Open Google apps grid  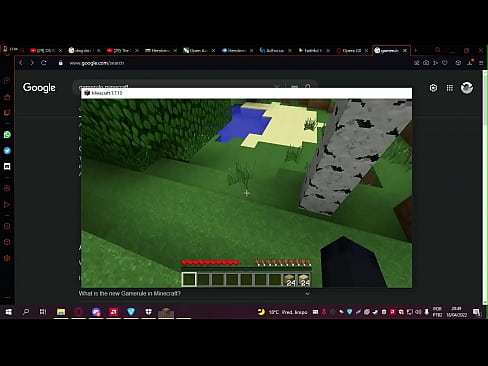450,88
